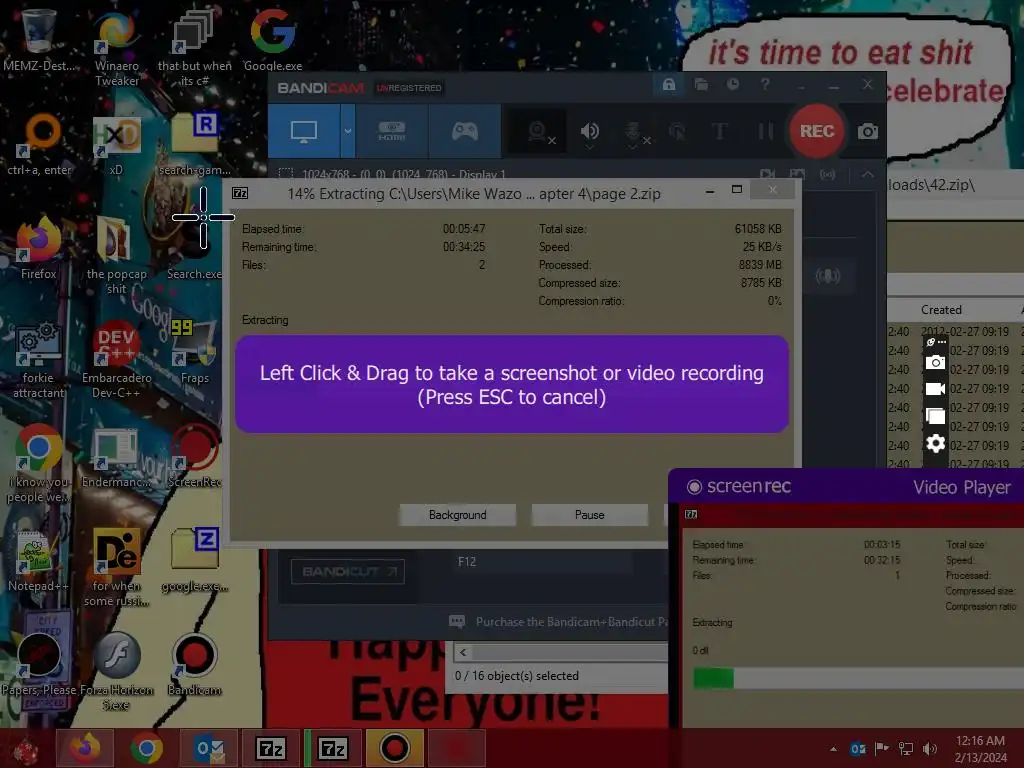Open the taskbar clock showing 12:16 AM

[x=980, y=749]
